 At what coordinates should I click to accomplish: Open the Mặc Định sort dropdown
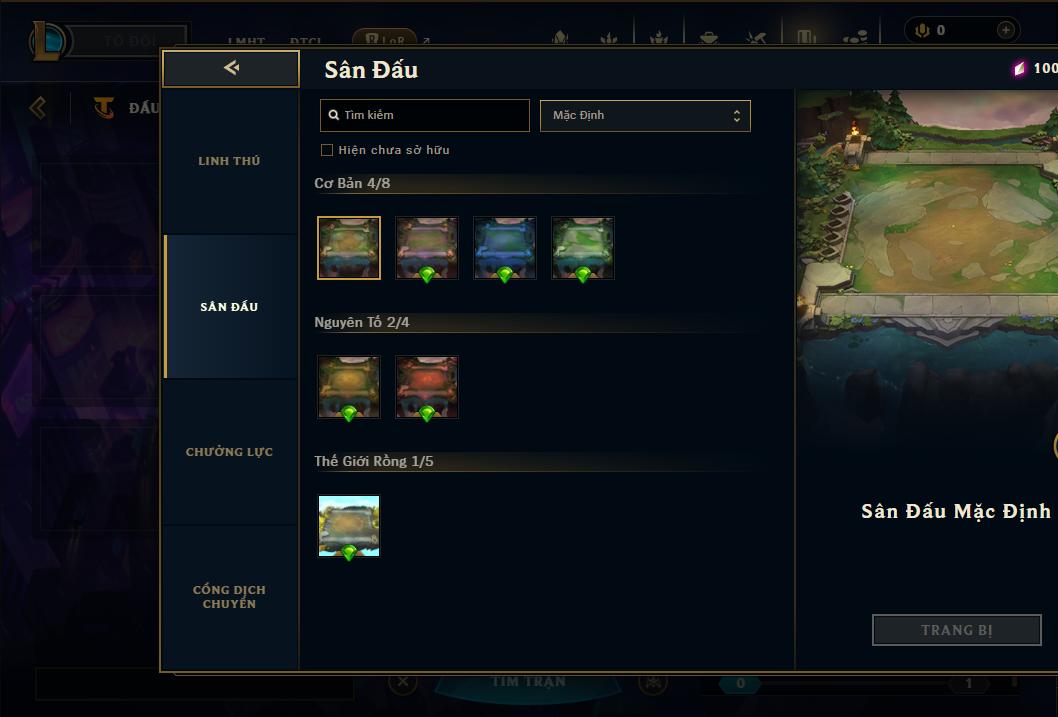click(645, 115)
